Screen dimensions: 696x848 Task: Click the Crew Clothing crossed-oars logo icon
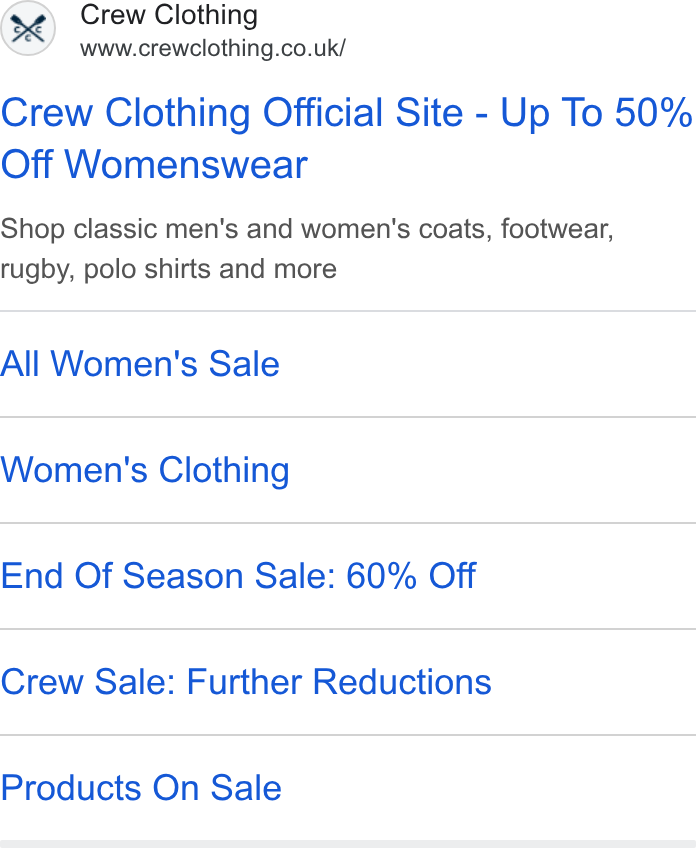[x=28, y=28]
